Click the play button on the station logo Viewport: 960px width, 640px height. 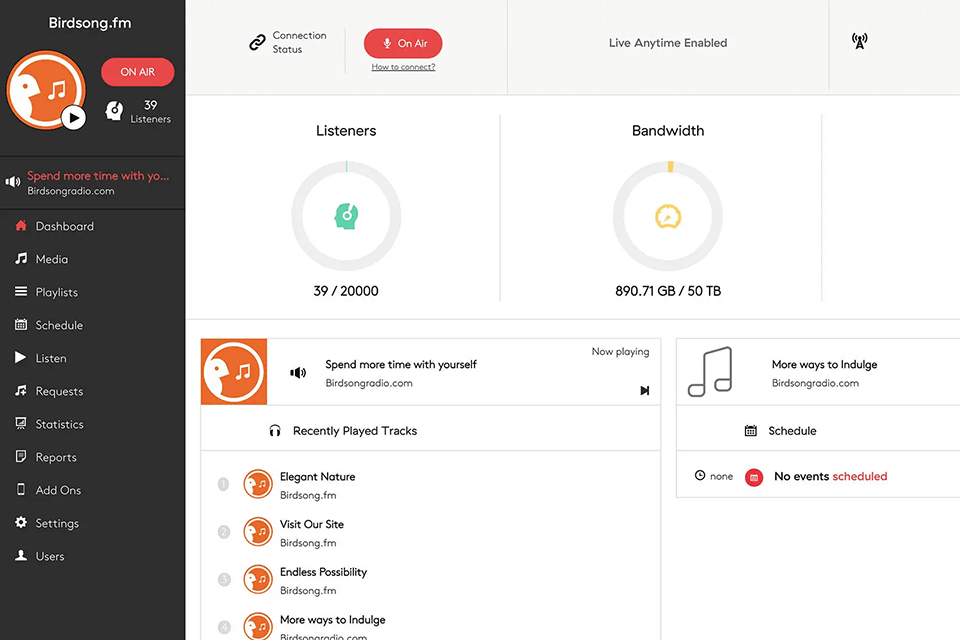73,118
